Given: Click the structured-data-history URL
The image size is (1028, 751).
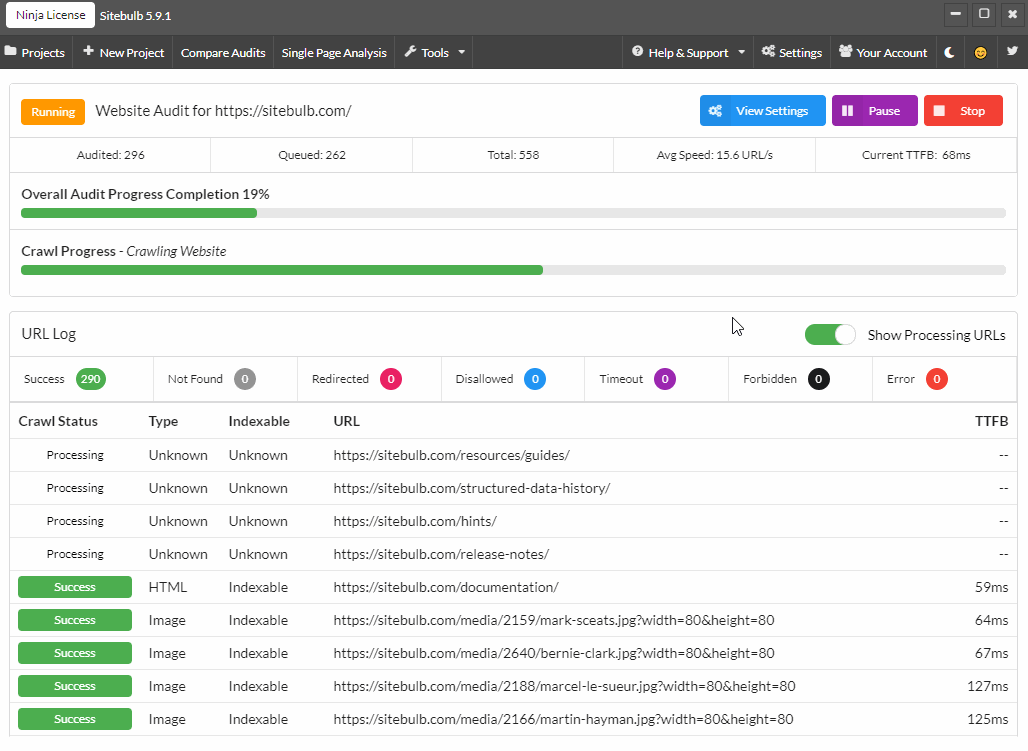Looking at the screenshot, I should tap(472, 489).
